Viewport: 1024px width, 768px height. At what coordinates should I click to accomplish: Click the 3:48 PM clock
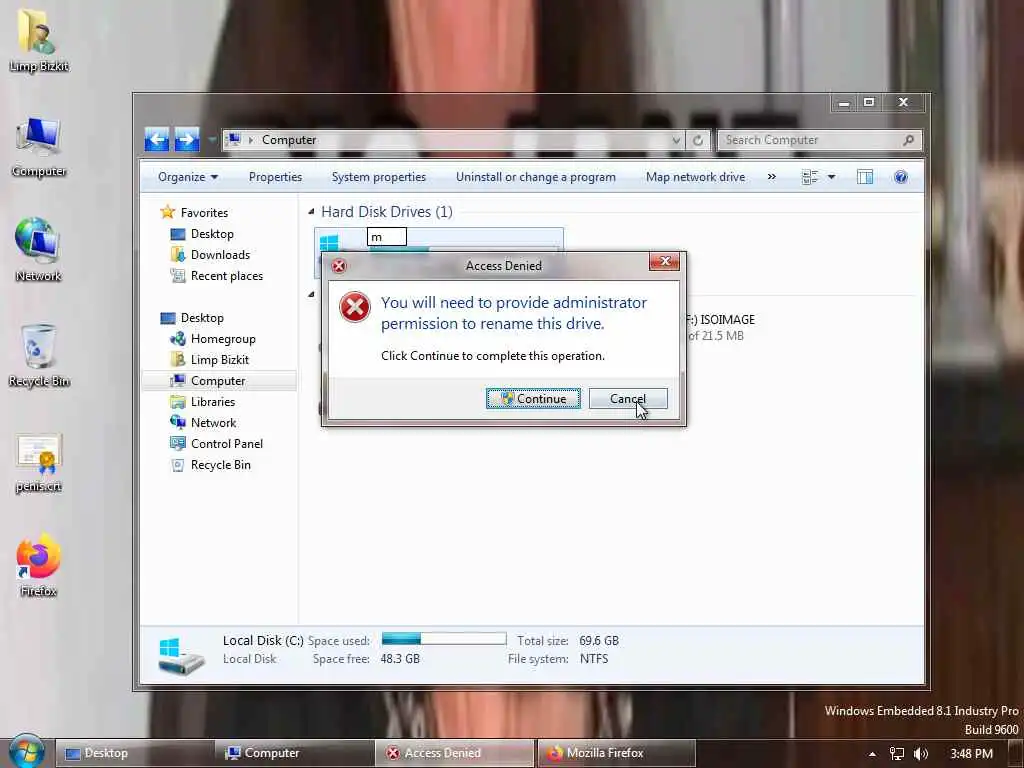tap(971, 754)
